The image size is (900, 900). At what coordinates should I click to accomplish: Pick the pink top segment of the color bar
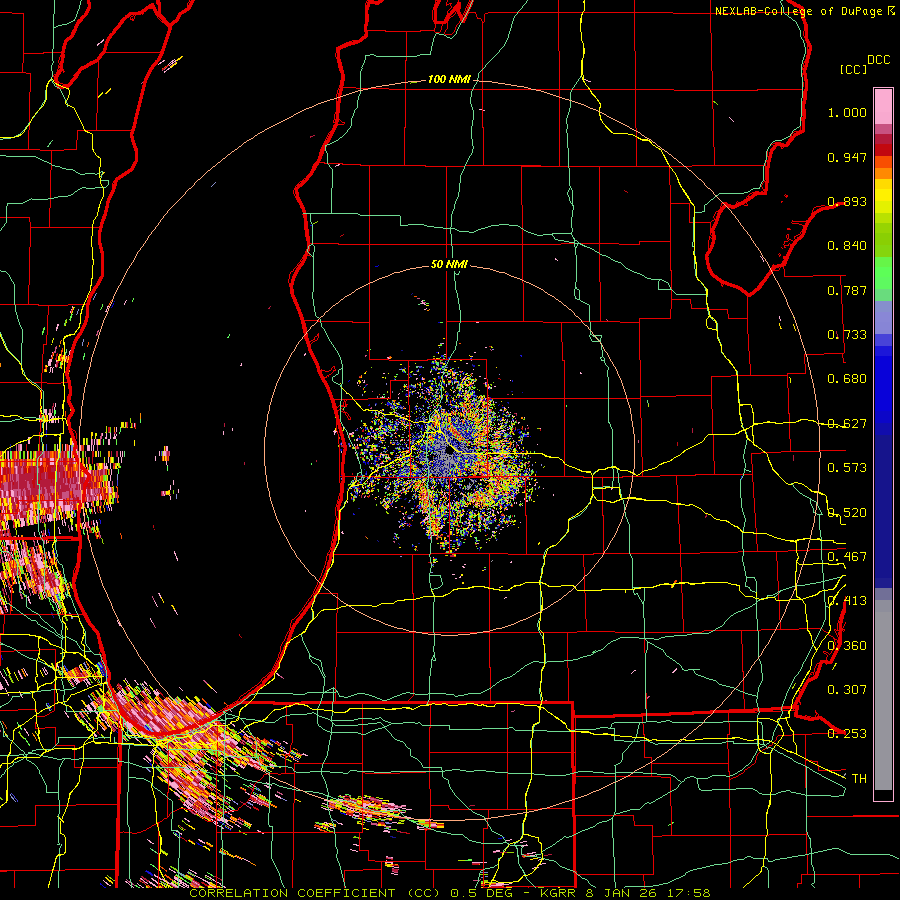point(883,107)
